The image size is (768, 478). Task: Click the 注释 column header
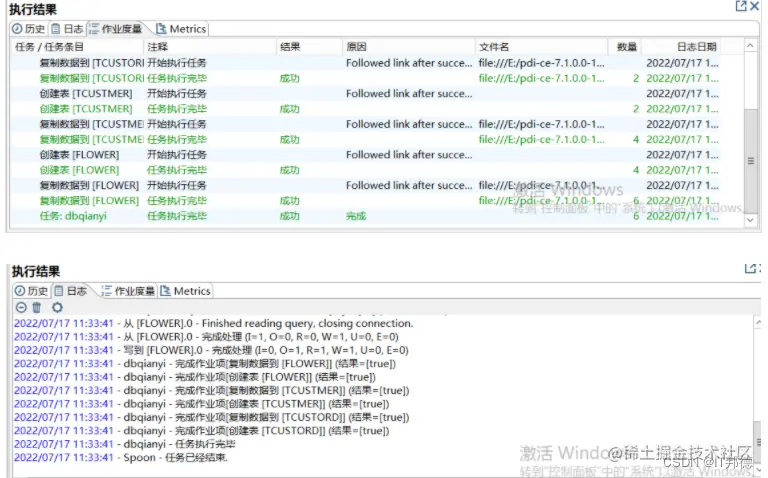coord(210,47)
